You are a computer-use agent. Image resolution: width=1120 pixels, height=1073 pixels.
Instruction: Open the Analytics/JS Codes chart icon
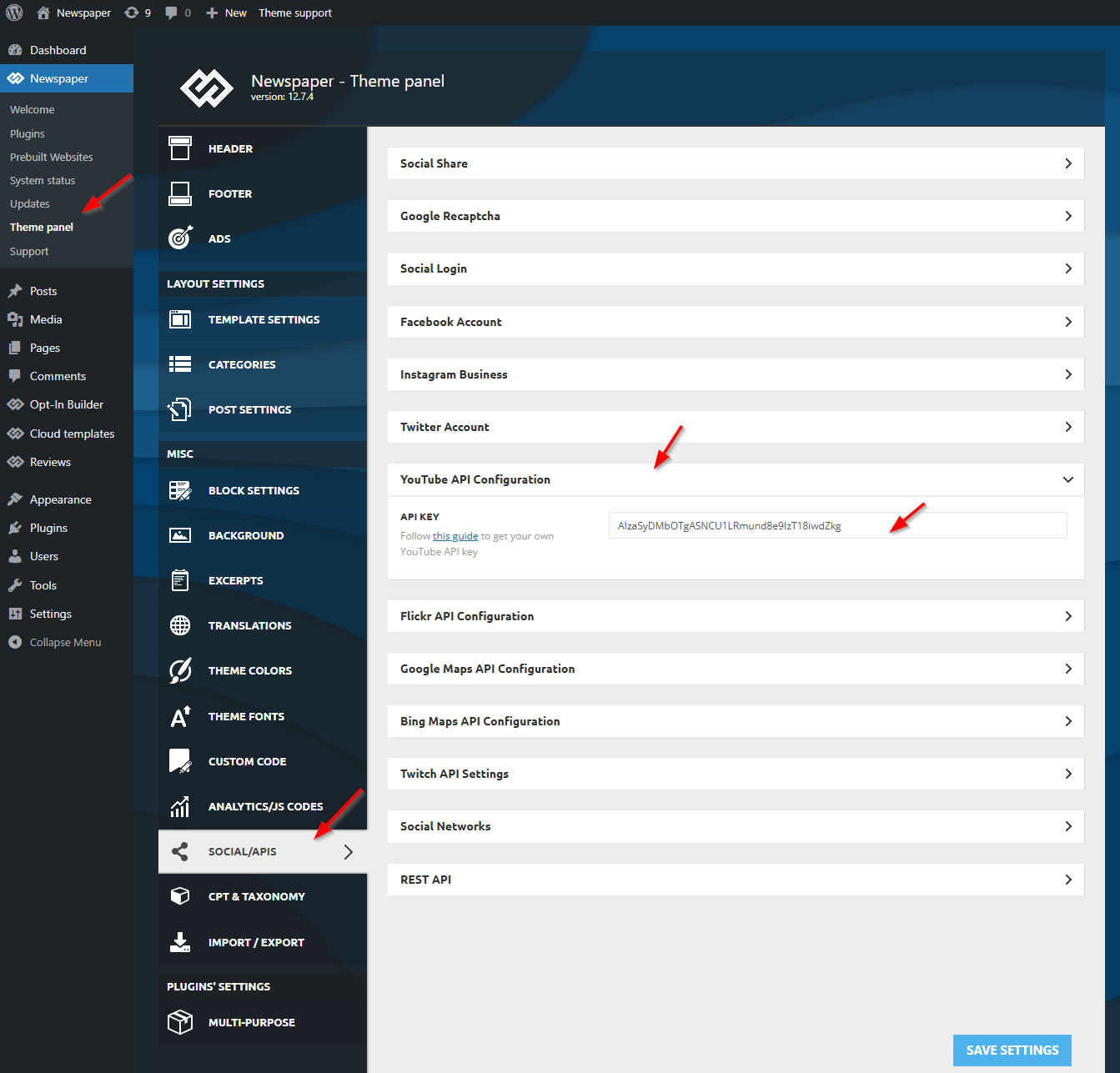point(180,806)
